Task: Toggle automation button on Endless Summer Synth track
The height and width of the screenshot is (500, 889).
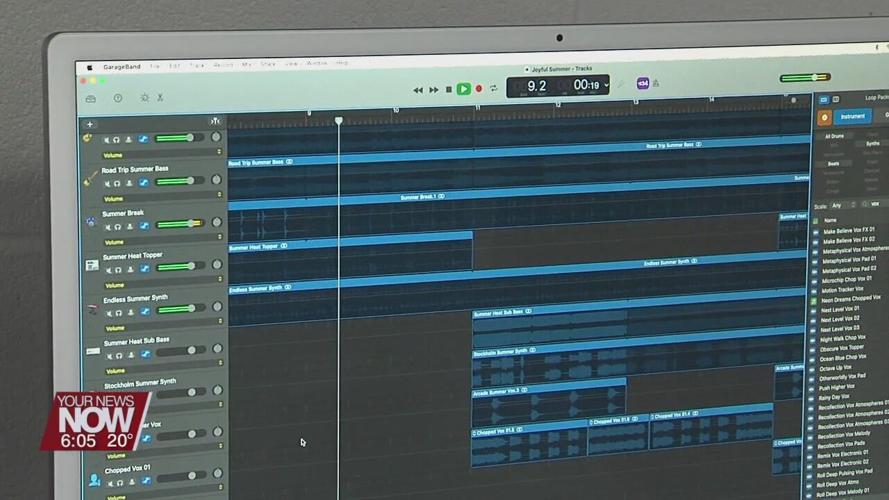Action: (145, 311)
